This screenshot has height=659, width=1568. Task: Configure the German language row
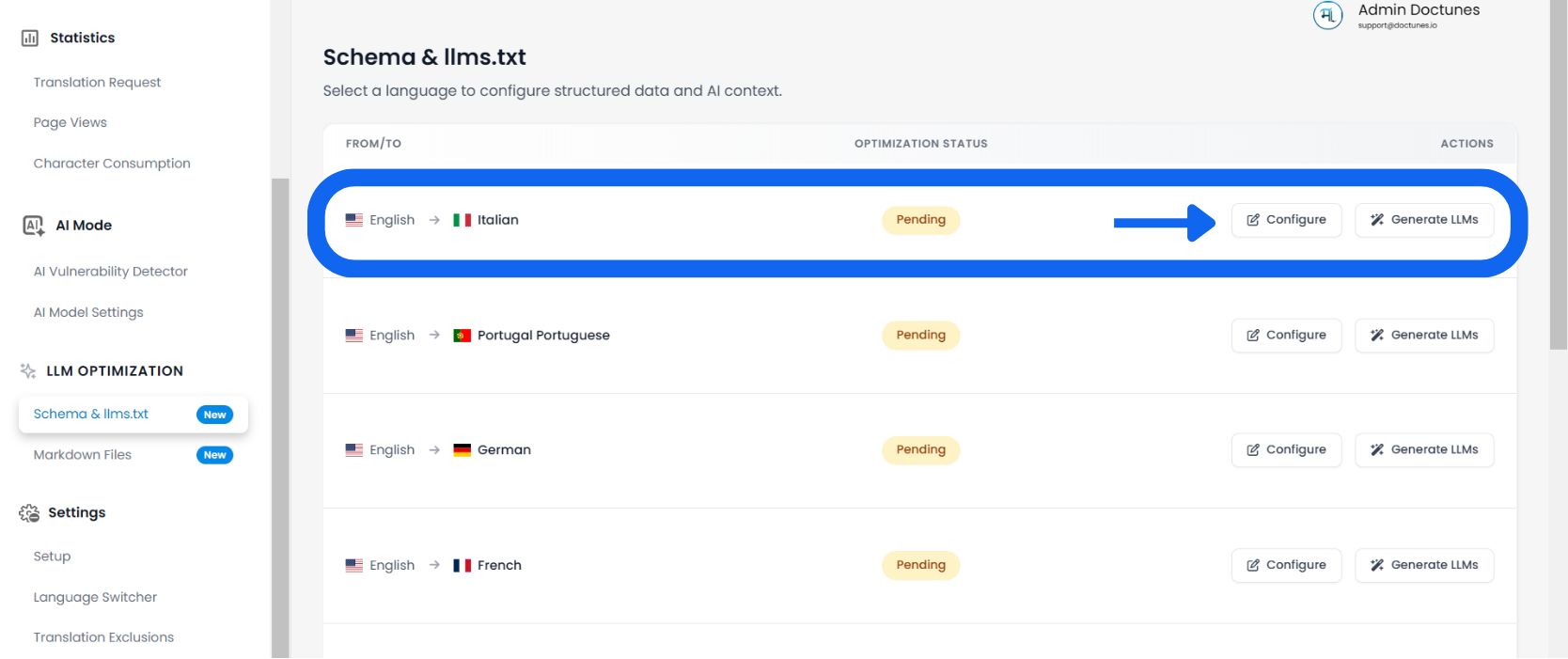pos(1286,450)
